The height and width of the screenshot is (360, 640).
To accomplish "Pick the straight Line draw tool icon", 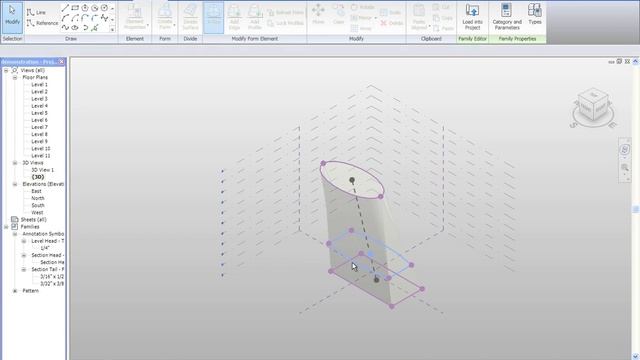I will (x=65, y=8).
